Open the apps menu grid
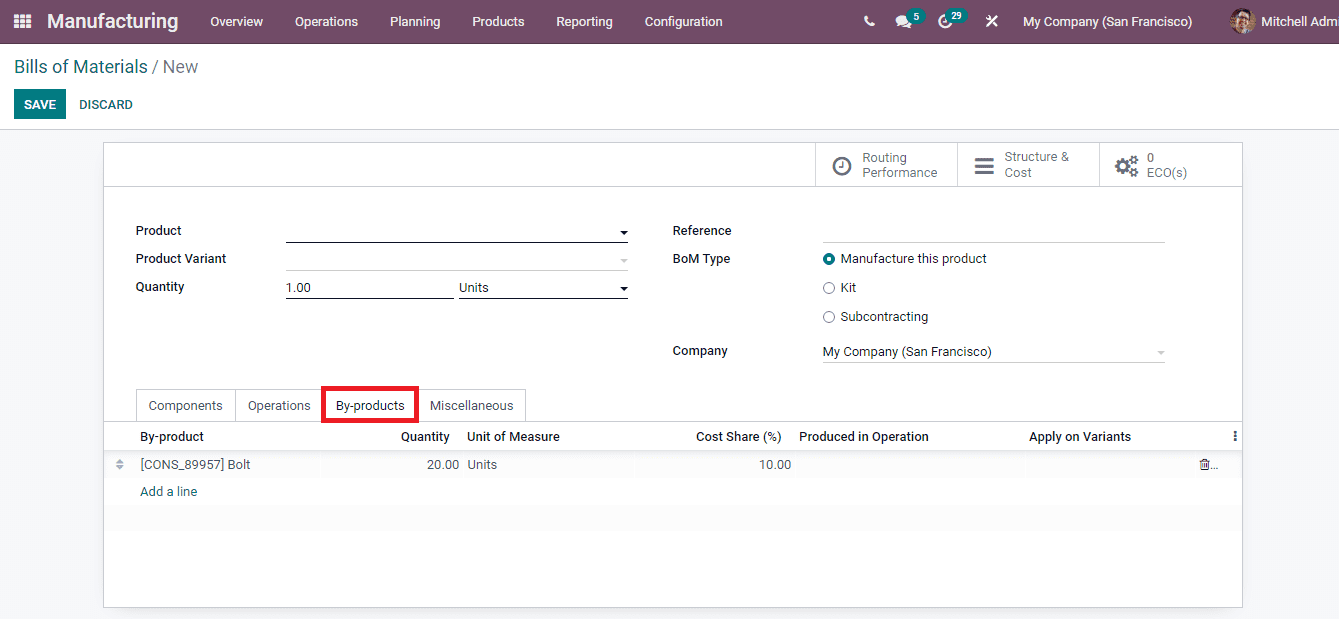The image size is (1339, 619). click(21, 21)
